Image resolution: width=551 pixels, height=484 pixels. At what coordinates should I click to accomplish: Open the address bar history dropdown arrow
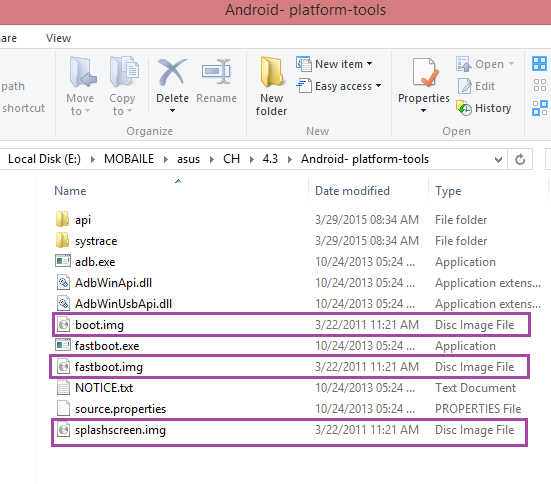click(498, 160)
